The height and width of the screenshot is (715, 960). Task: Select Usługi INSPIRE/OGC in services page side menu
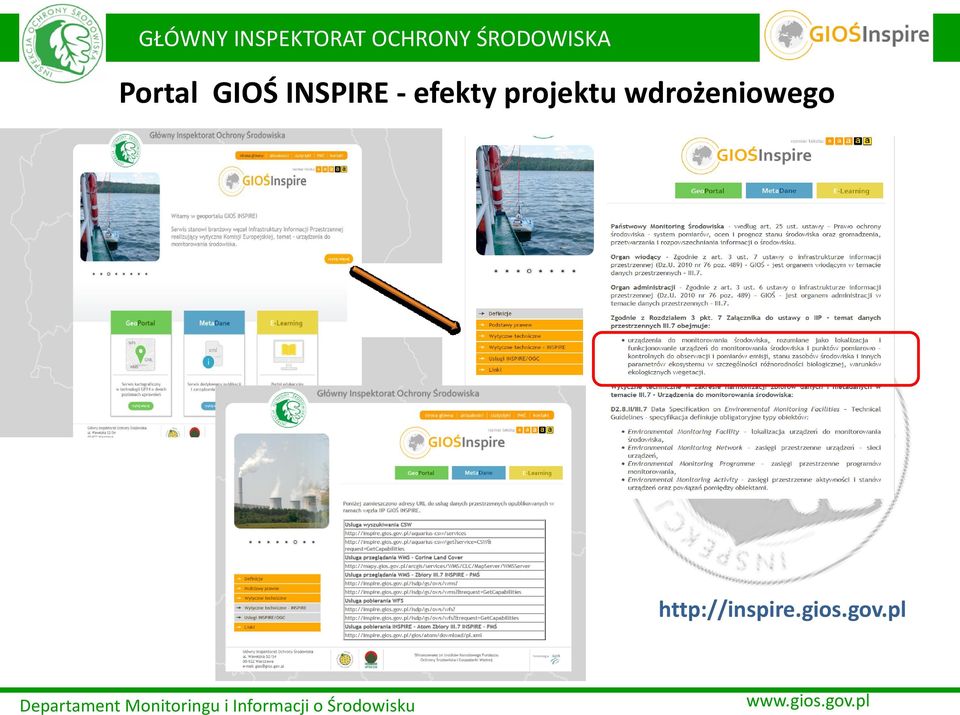[277, 618]
